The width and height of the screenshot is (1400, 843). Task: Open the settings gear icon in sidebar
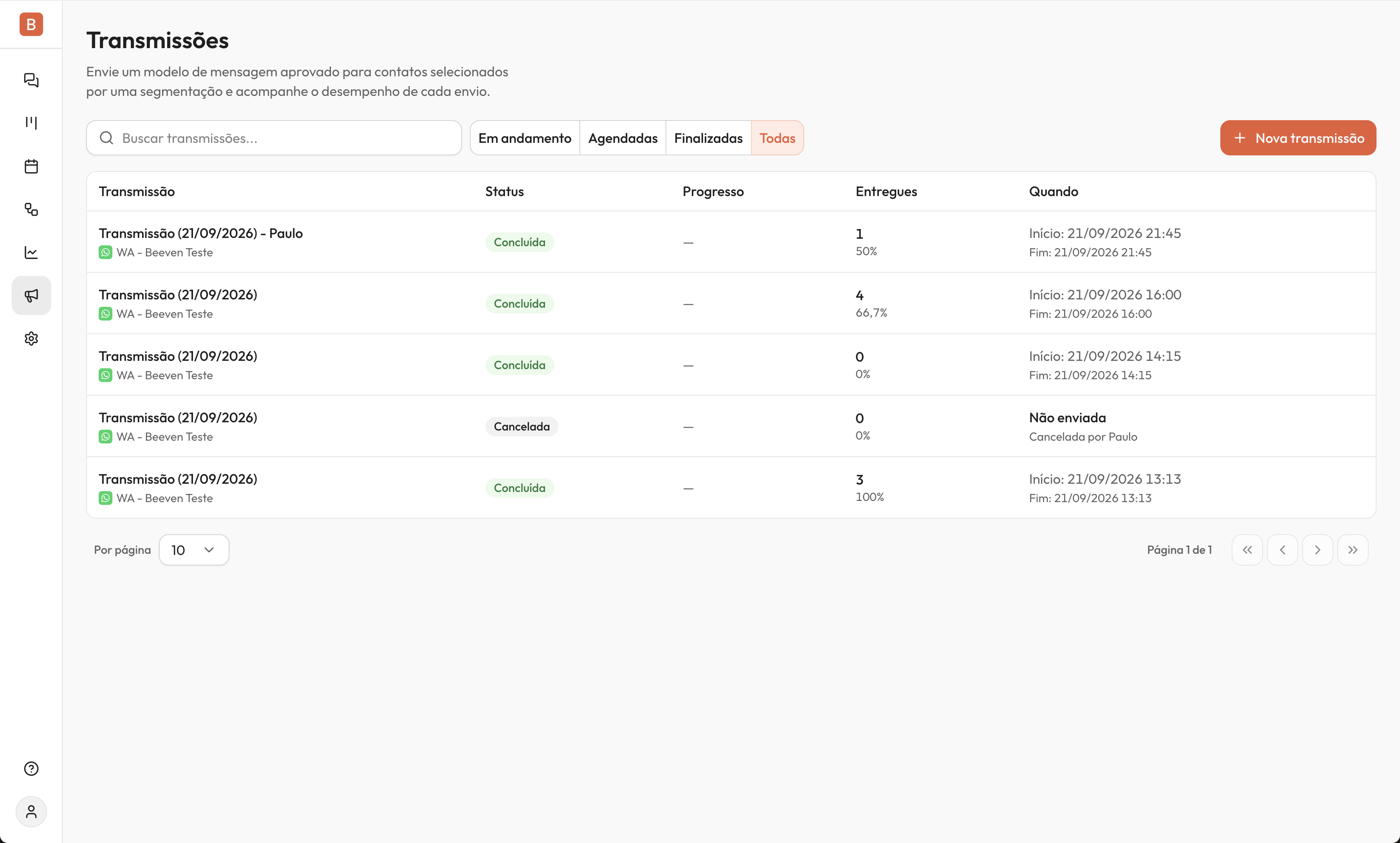point(31,339)
